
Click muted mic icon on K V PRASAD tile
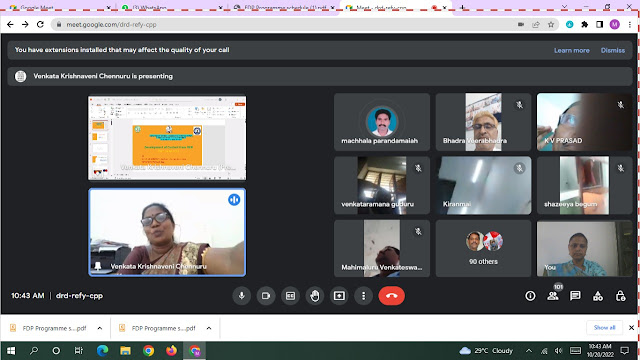coord(620,105)
